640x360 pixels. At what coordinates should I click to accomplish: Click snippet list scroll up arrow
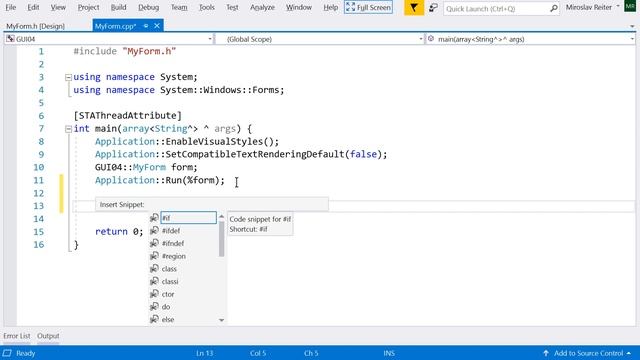pyautogui.click(x=221, y=216)
